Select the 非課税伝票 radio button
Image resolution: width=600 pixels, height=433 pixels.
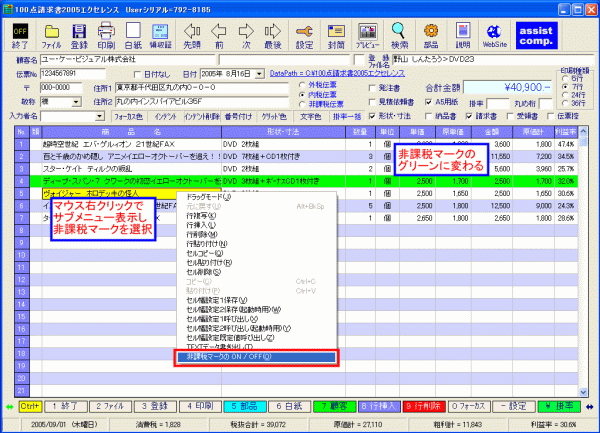pos(302,104)
